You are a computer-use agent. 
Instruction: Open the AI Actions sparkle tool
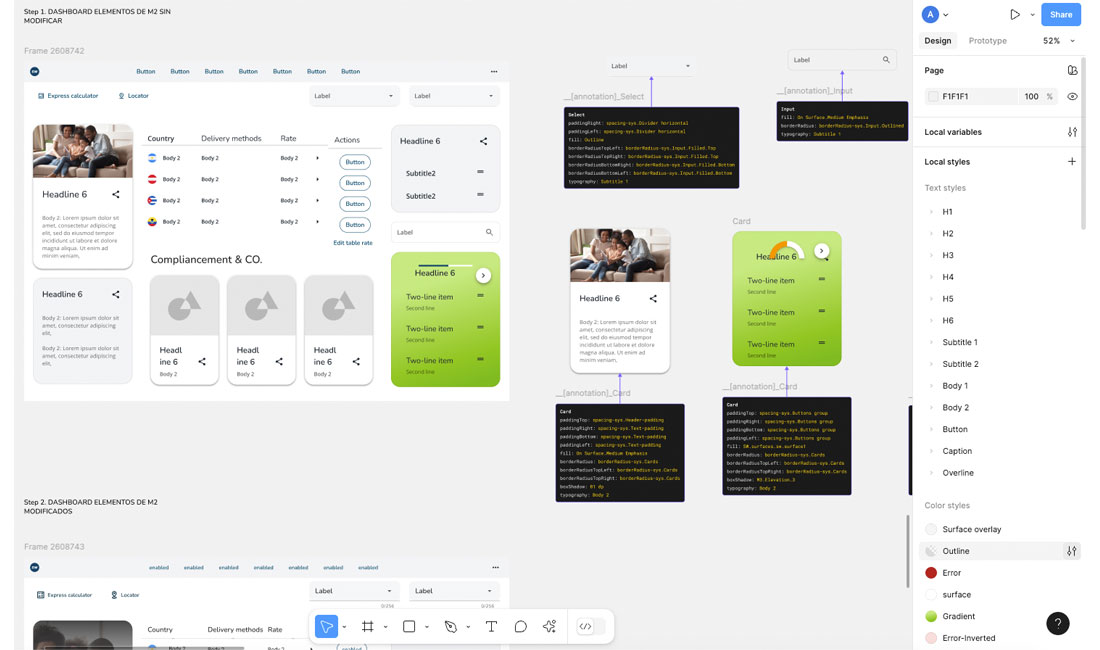549,627
